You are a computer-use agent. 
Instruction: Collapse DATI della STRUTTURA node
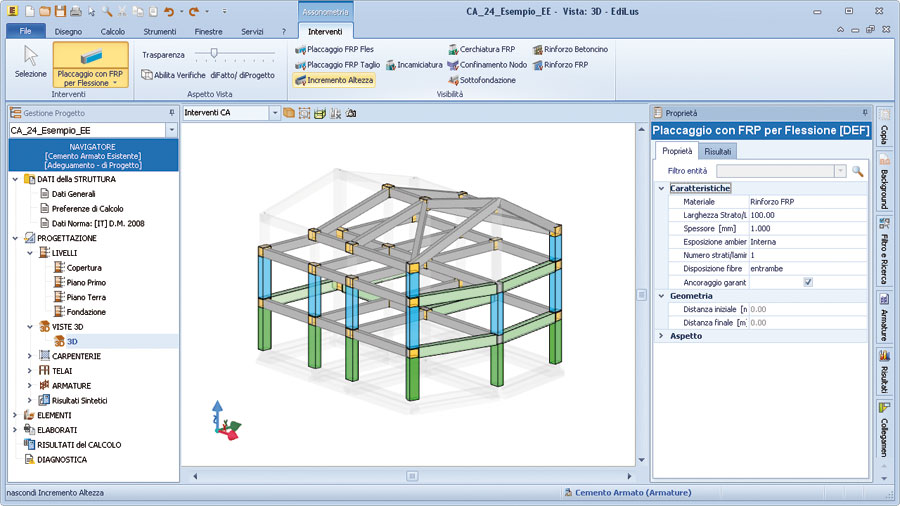coord(15,180)
